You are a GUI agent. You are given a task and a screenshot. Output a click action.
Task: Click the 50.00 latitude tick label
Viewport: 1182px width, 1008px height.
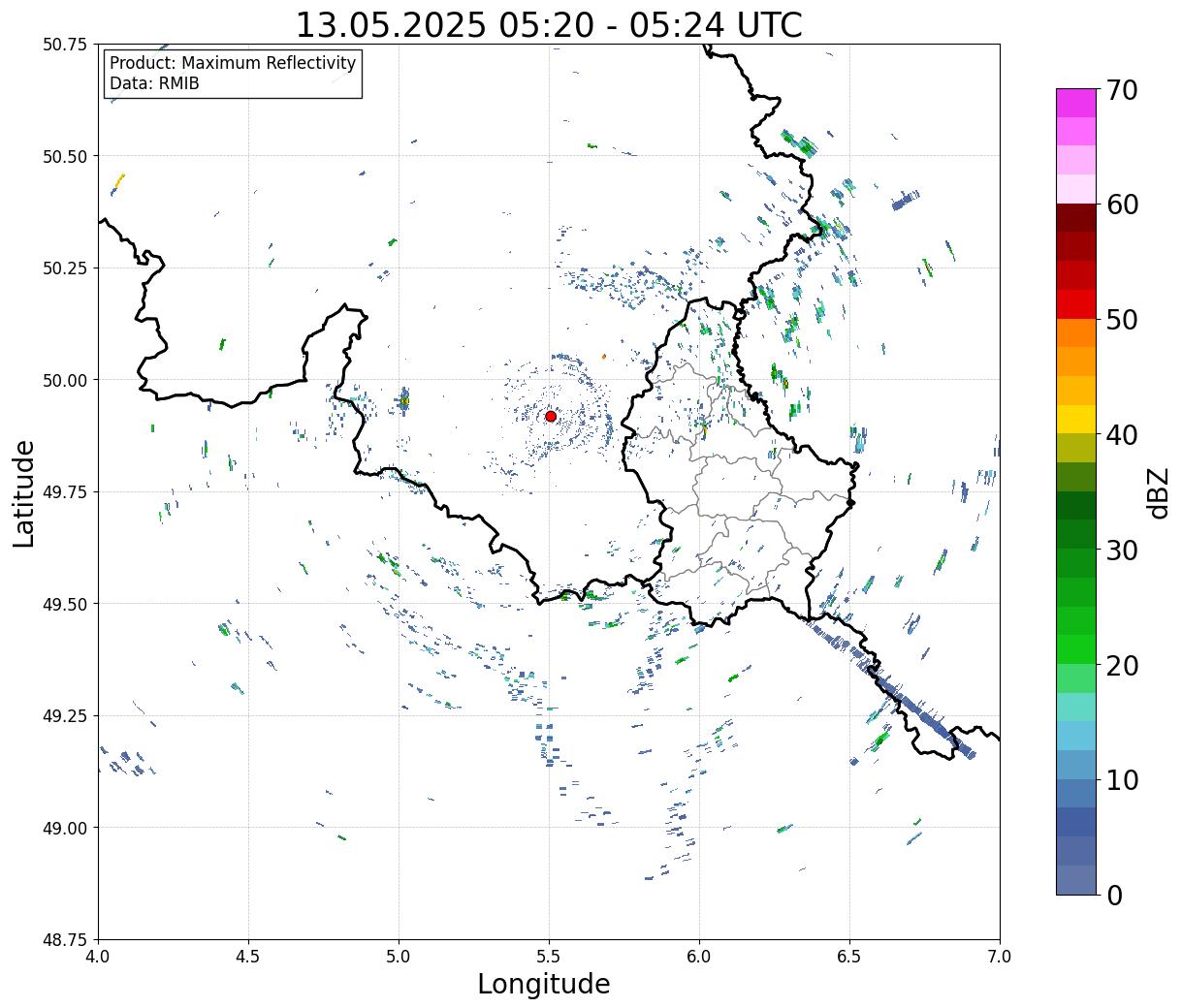click(x=65, y=380)
